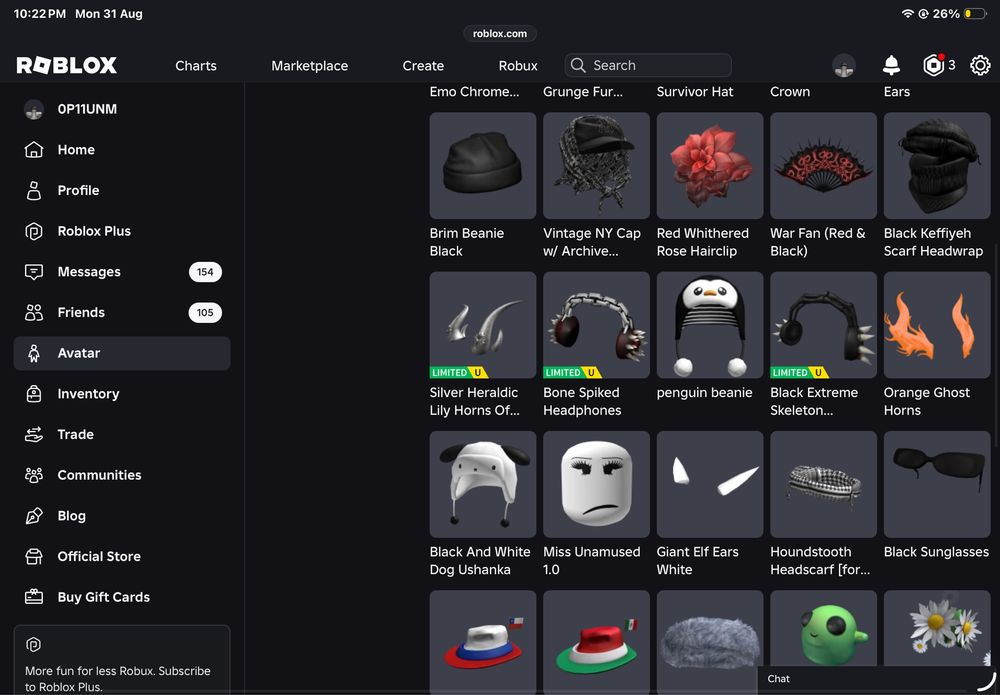Click the Roblox logo
Screen dimensions: 1000x695
[66, 65]
